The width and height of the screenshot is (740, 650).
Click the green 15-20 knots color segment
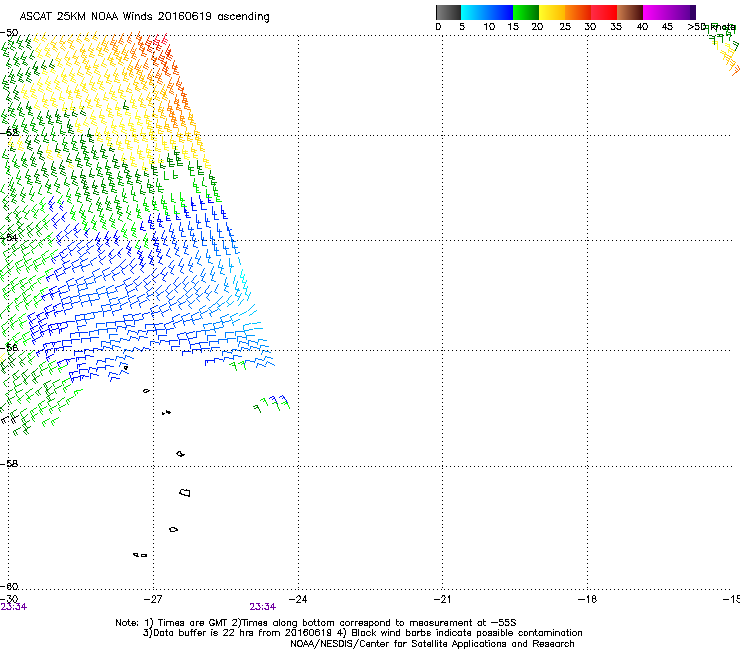click(526, 12)
